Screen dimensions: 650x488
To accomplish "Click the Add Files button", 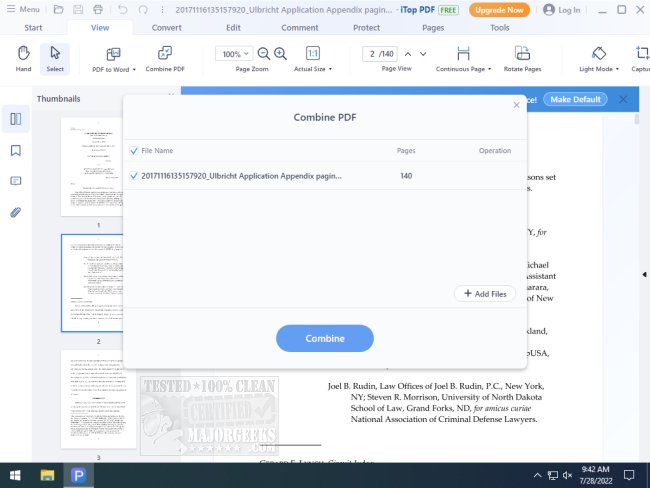I will coord(485,294).
